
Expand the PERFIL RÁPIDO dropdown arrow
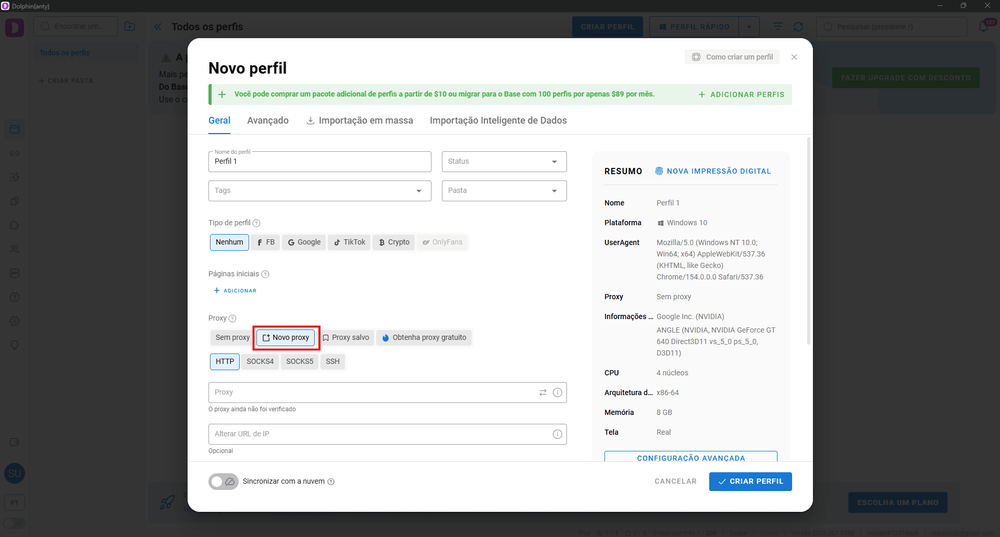pyautogui.click(x=749, y=27)
